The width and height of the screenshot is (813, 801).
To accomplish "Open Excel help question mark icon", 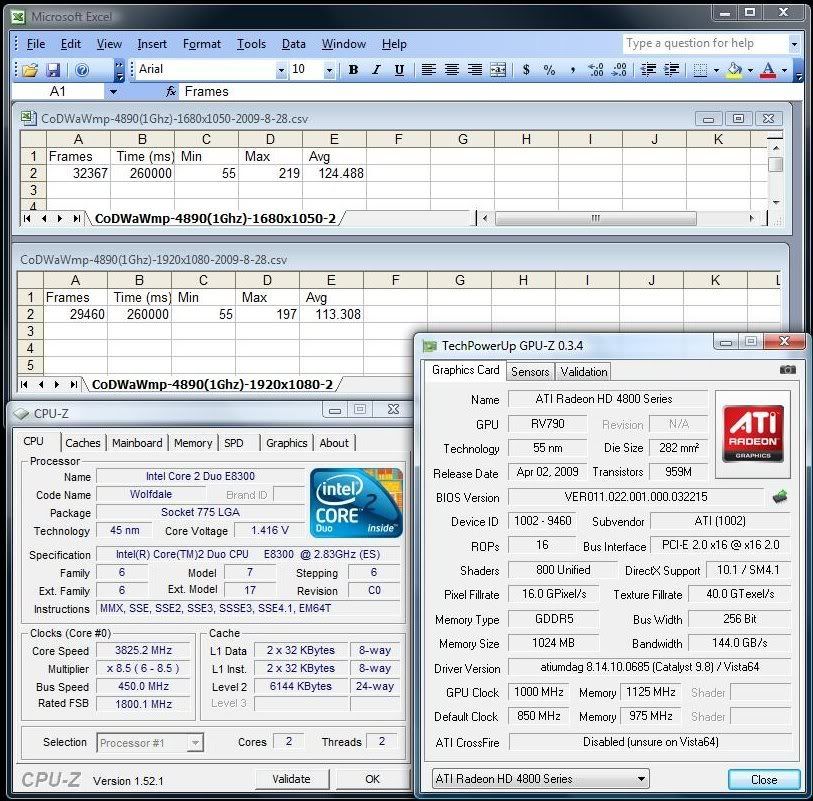I will point(82,69).
